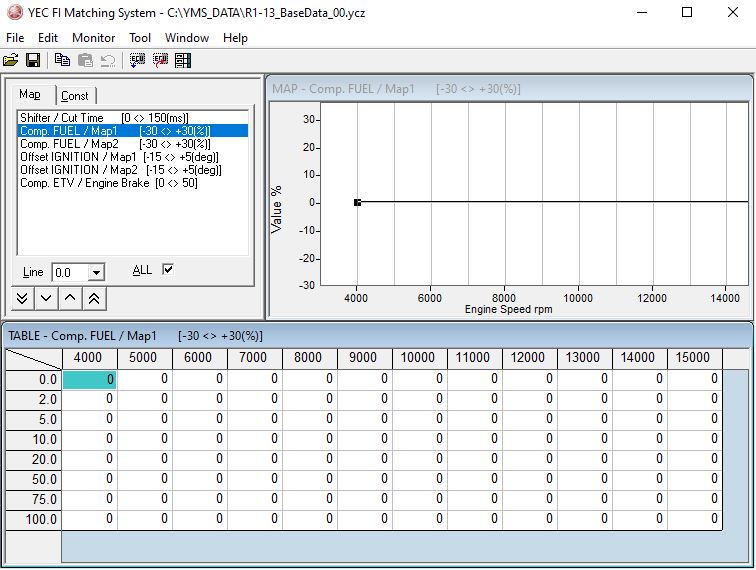Open a data file with the folder icon
The width and height of the screenshot is (756, 570).
point(11,60)
